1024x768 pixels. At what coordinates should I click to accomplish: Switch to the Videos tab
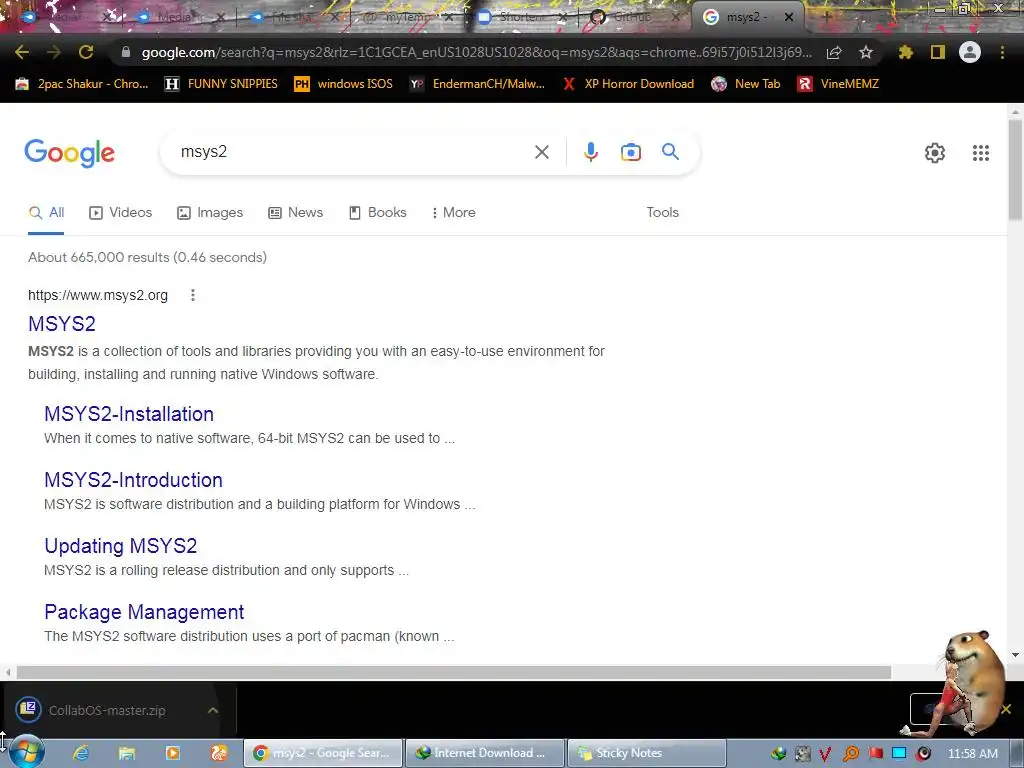tap(121, 212)
